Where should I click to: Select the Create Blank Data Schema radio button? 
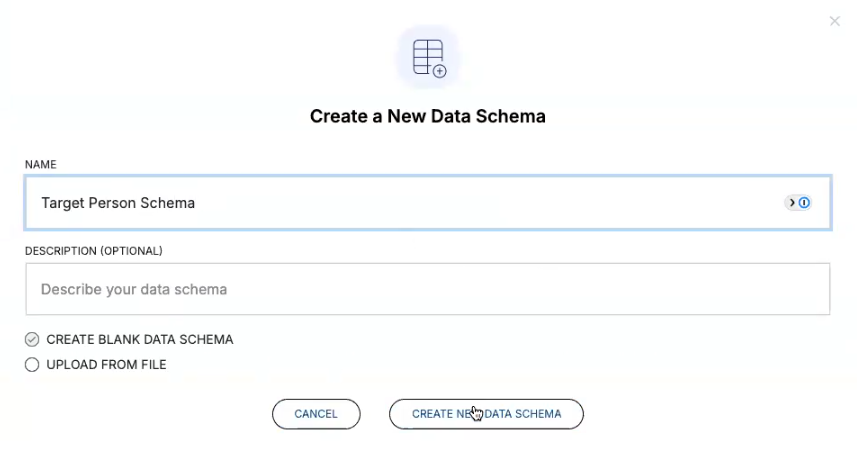(32, 340)
